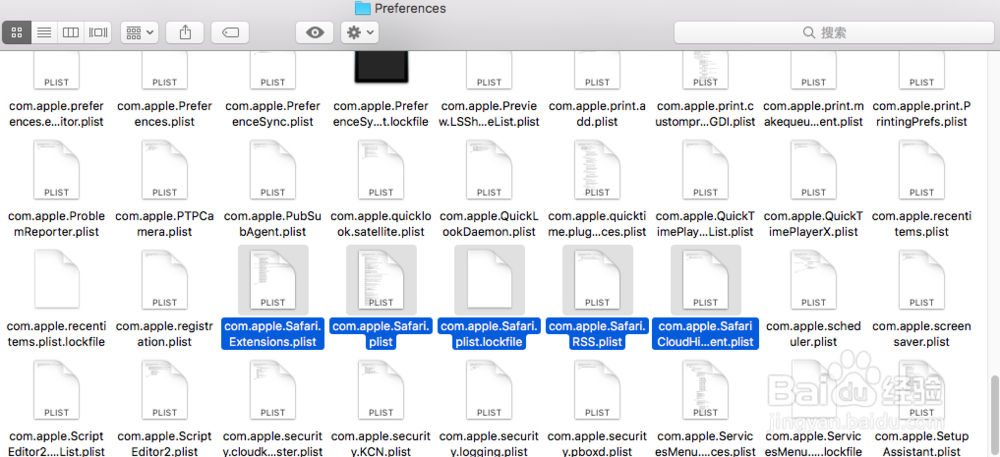Viewport: 1000px width, 457px height.
Task: Click the Share toolbar button
Action: click(185, 32)
